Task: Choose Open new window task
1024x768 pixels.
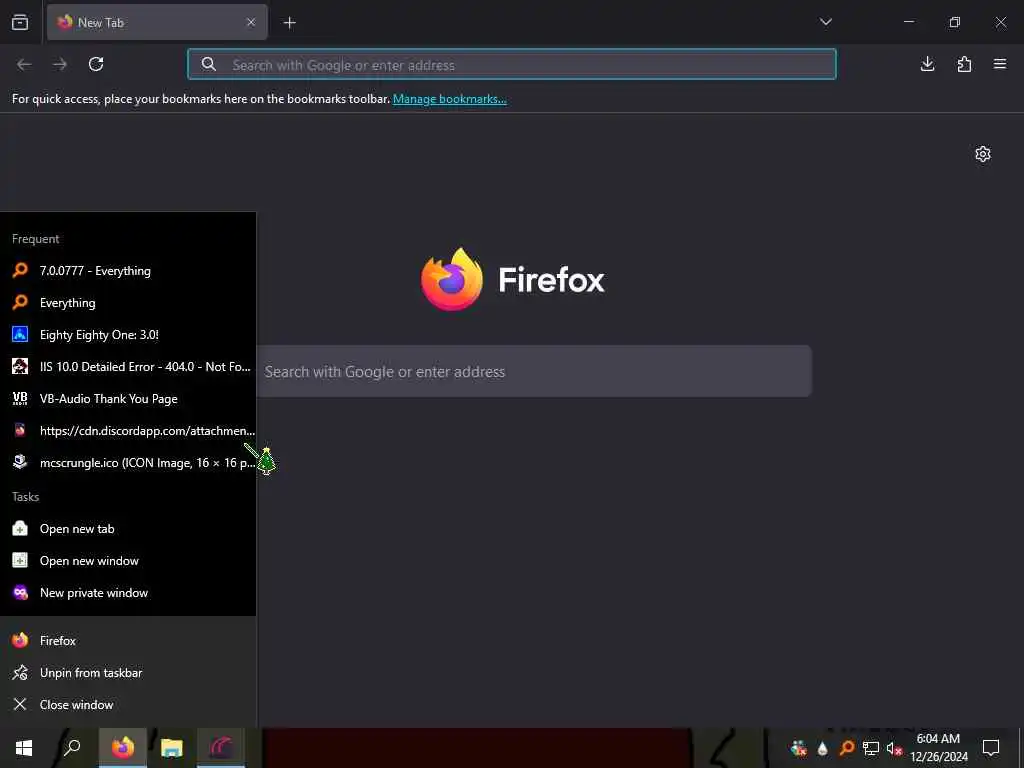Action: click(128, 560)
